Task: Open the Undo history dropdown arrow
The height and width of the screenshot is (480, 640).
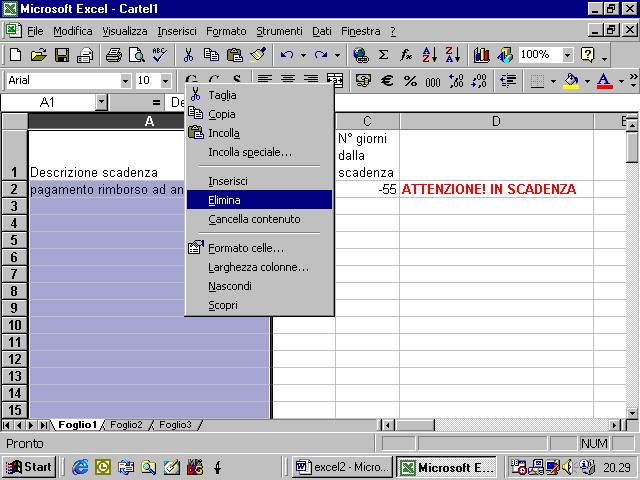Action: (303, 55)
